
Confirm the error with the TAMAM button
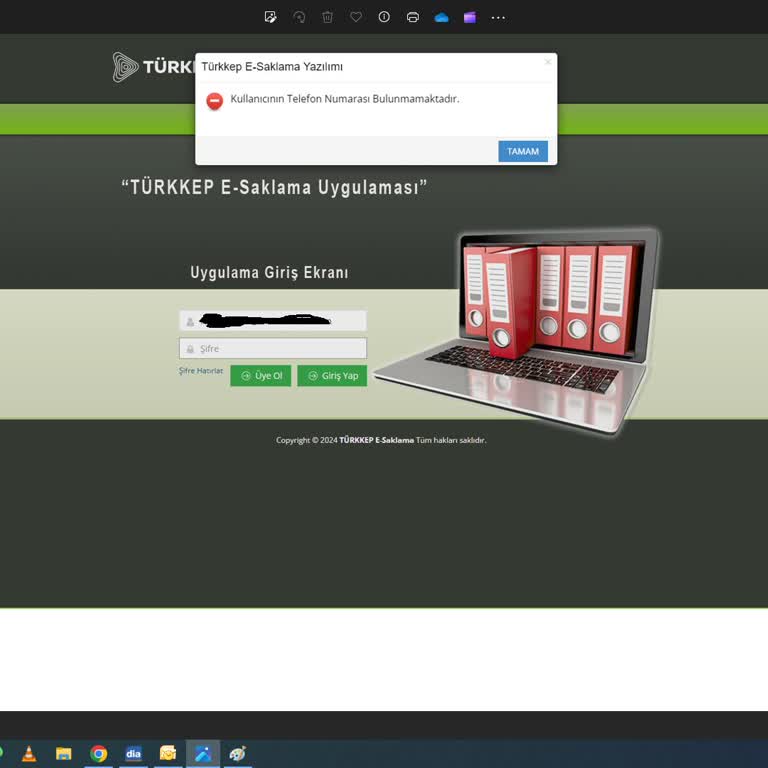523,151
